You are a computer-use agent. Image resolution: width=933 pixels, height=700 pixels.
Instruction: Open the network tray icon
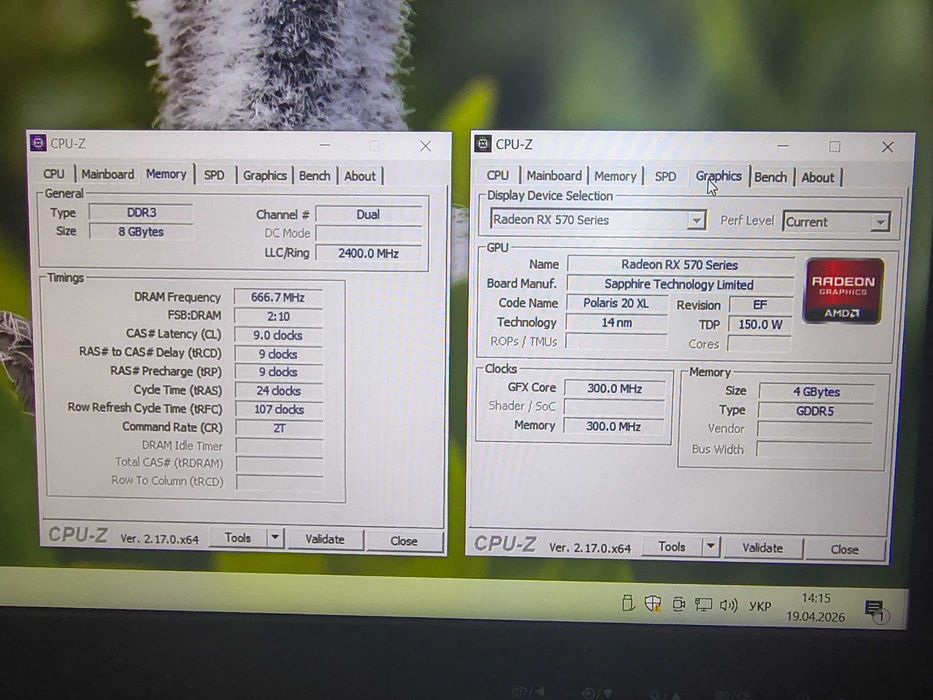click(x=703, y=605)
